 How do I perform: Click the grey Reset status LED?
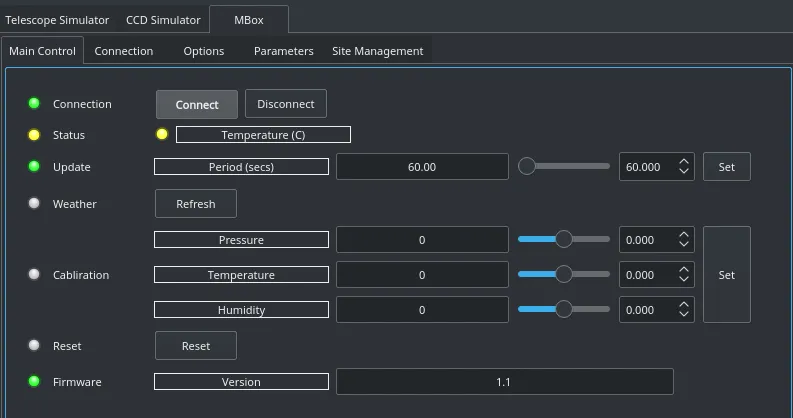[34, 345]
